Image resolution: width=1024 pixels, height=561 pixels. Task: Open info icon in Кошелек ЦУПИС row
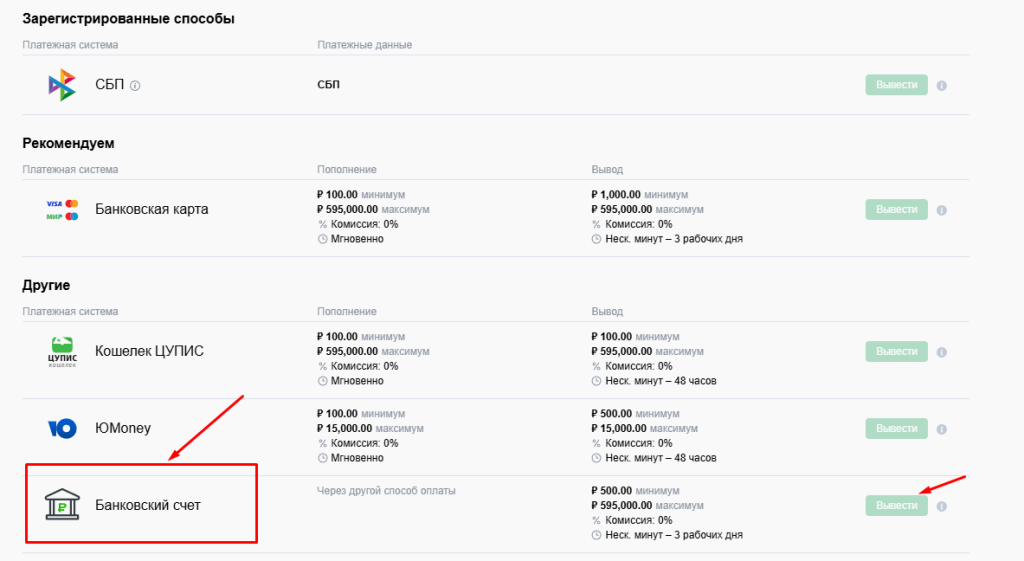coord(942,352)
